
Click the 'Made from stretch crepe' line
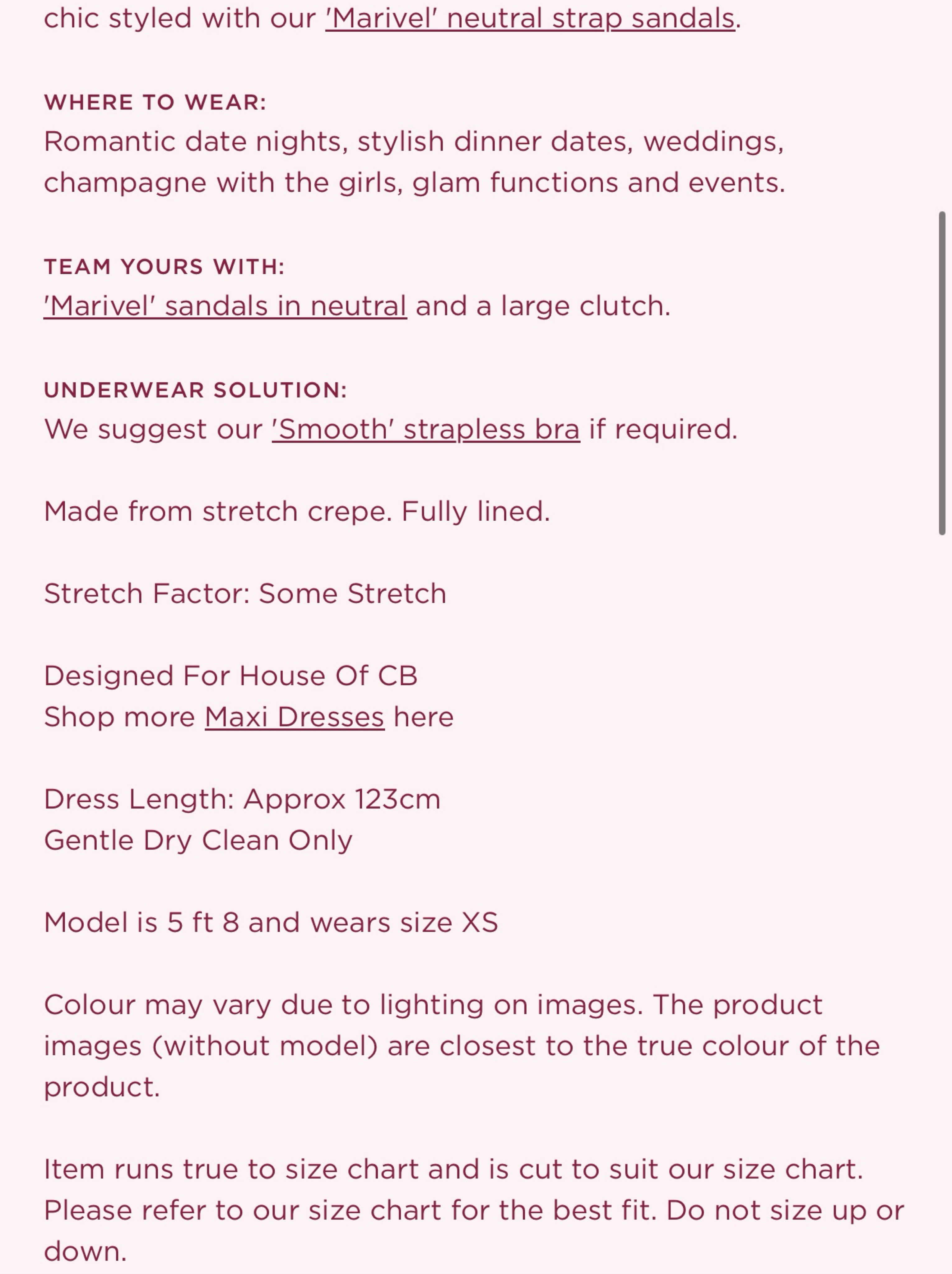pyautogui.click(x=297, y=511)
